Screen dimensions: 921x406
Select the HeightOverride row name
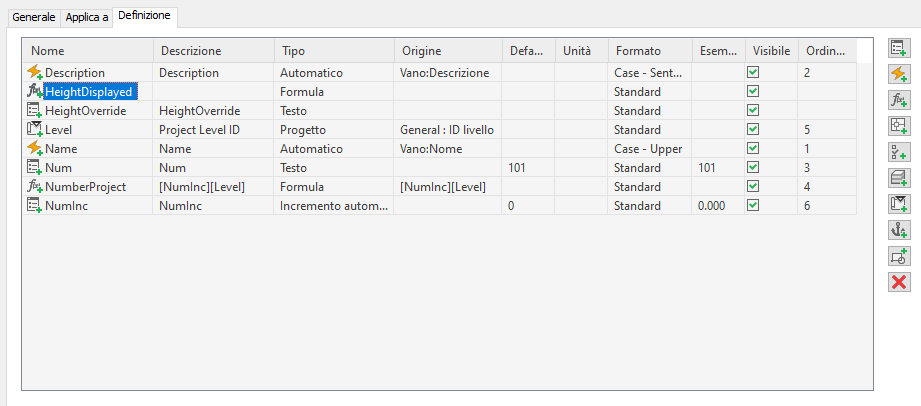coord(86,111)
